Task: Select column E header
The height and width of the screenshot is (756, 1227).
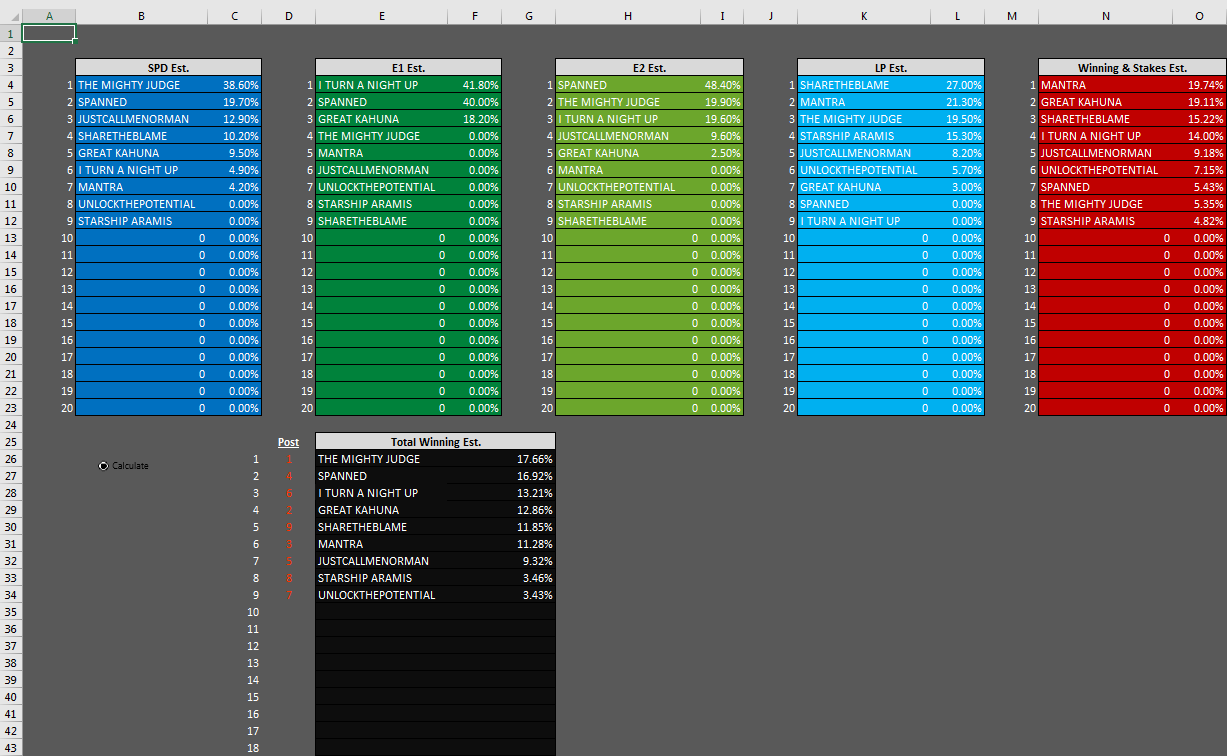Action: click(381, 16)
